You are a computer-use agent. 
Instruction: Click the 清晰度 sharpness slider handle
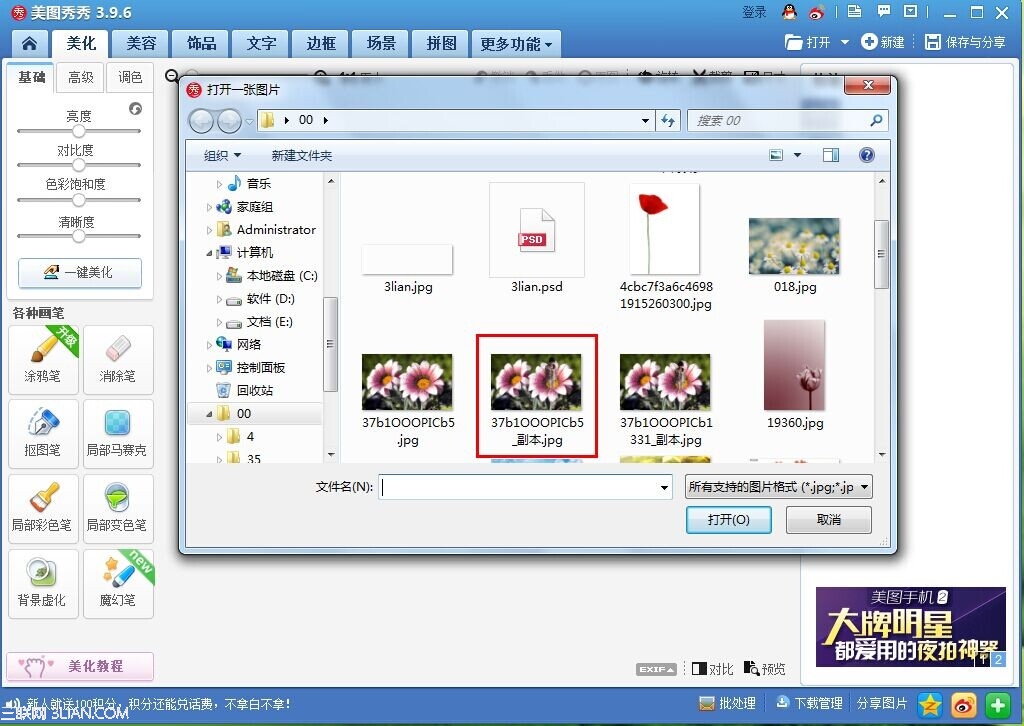78,236
